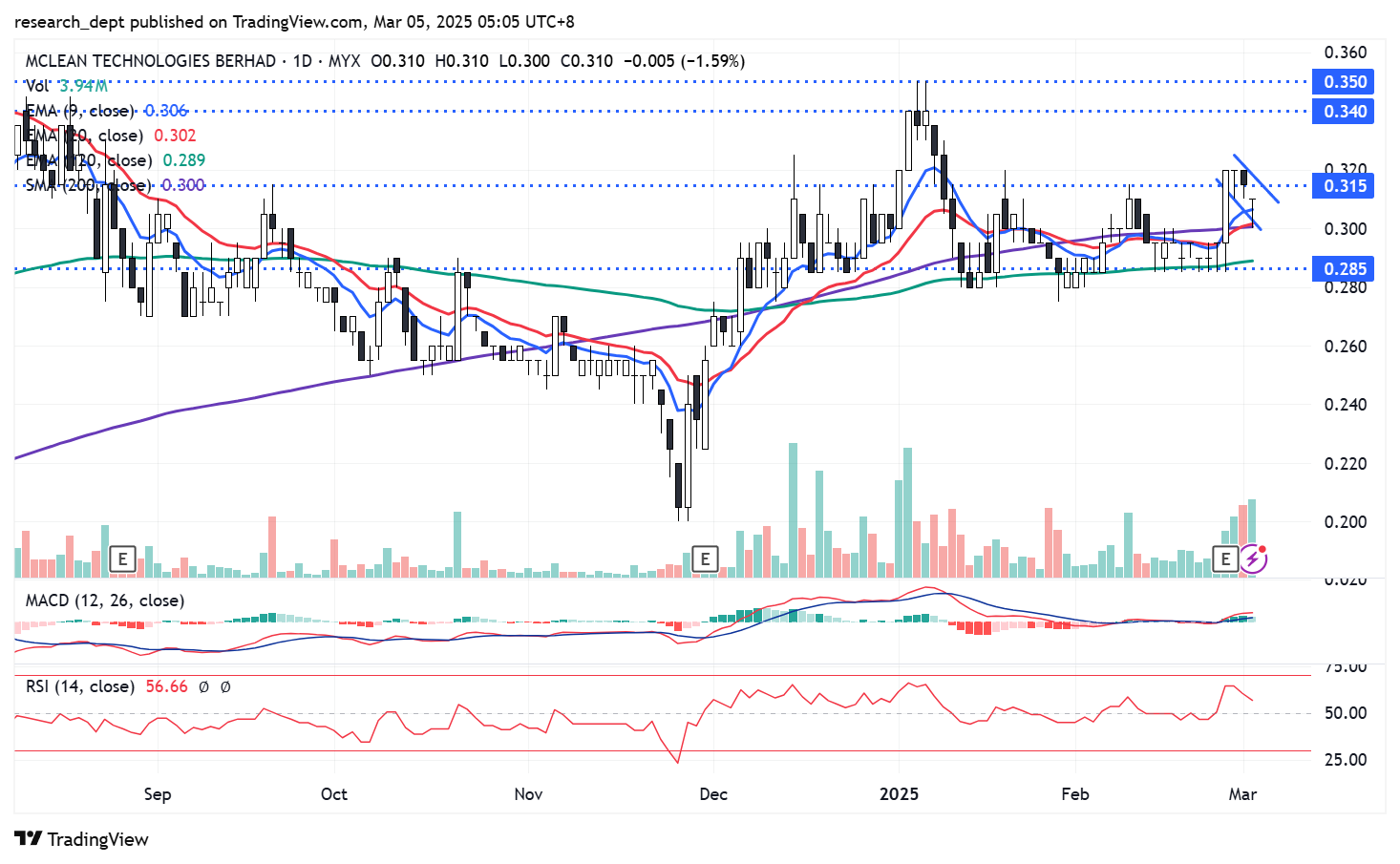Click the 0.360 price axis label
Image resolution: width=1400 pixels, height=864 pixels.
[x=1346, y=53]
